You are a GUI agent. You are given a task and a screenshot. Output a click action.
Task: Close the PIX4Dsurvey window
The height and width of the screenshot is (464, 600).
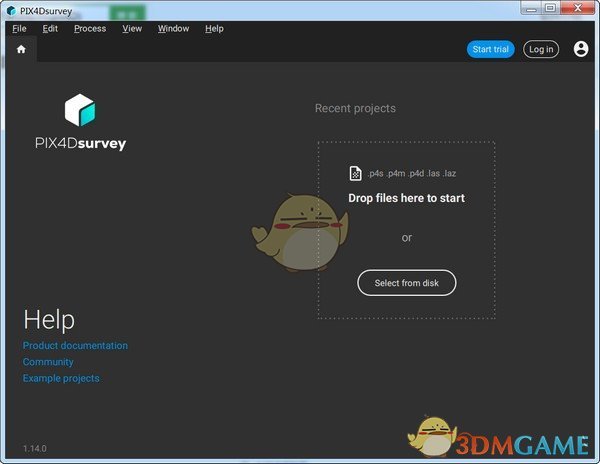pyautogui.click(x=578, y=8)
